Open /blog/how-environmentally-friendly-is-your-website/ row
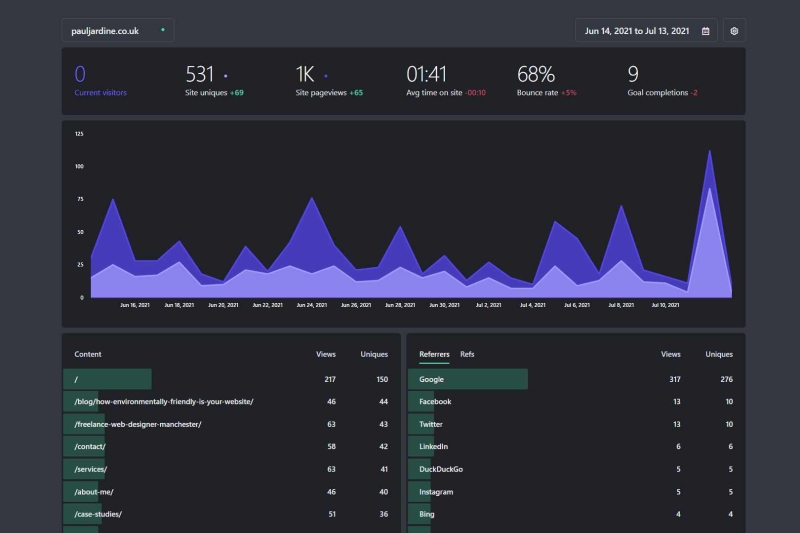800x533 pixels. [x=231, y=401]
